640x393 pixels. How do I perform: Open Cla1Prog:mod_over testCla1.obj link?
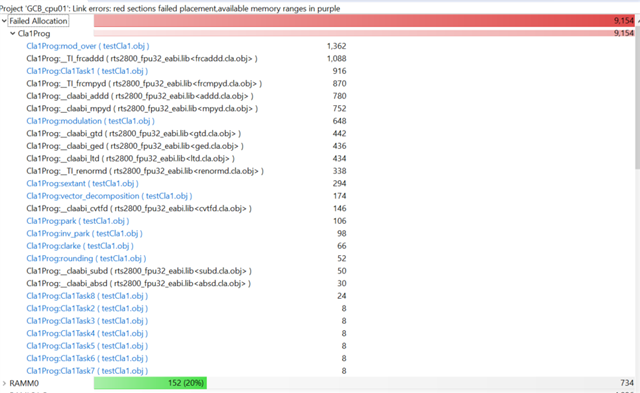click(x=88, y=46)
